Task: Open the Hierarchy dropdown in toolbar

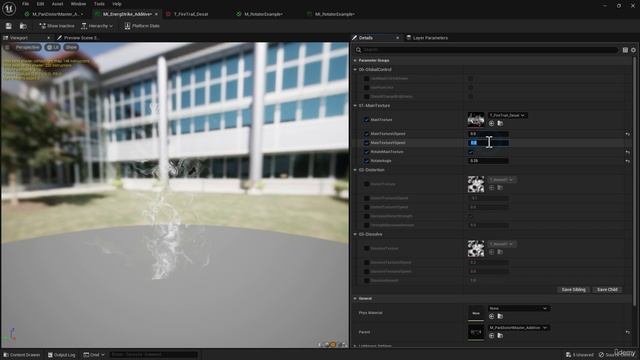Action: 97,26
